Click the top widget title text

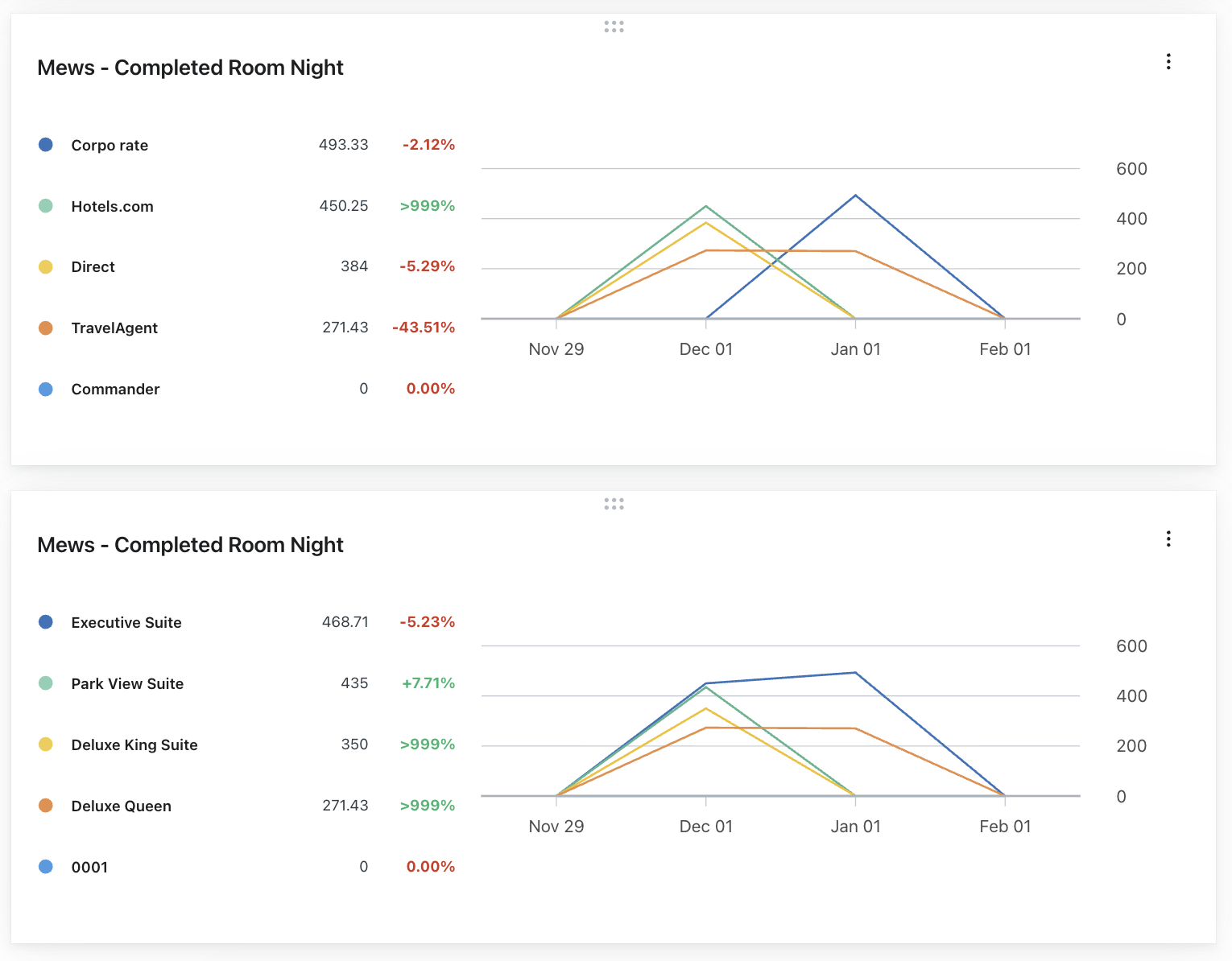point(190,68)
